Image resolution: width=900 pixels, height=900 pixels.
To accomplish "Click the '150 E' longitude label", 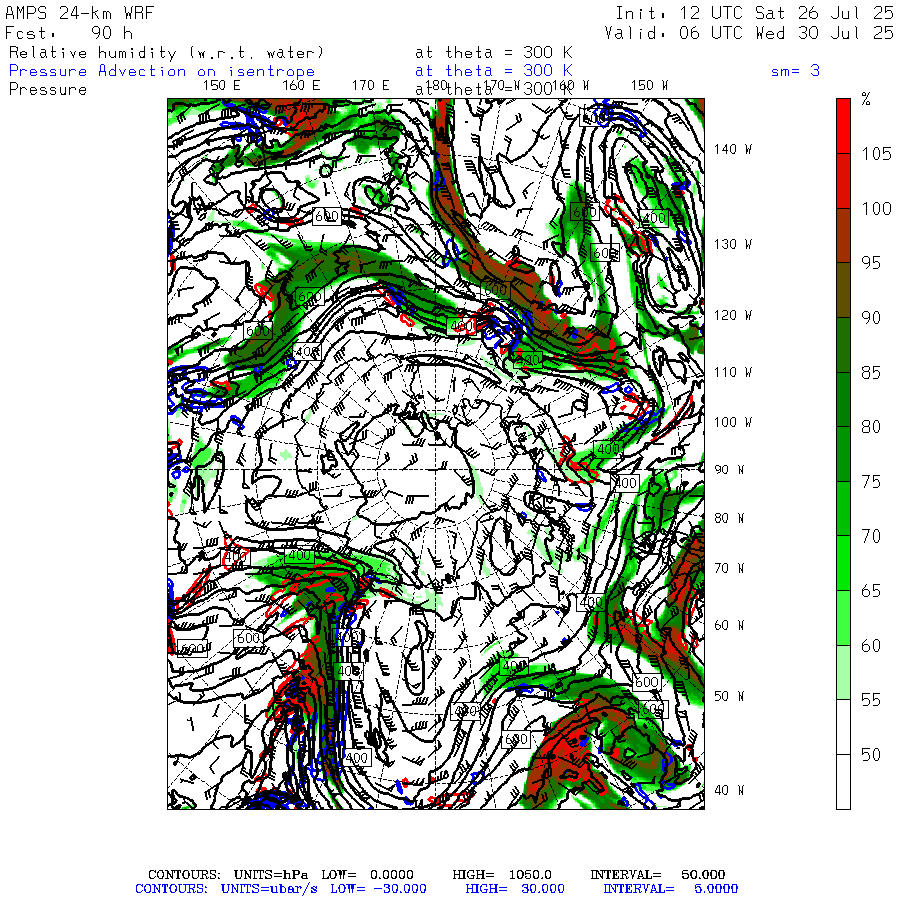I will pos(222,86).
